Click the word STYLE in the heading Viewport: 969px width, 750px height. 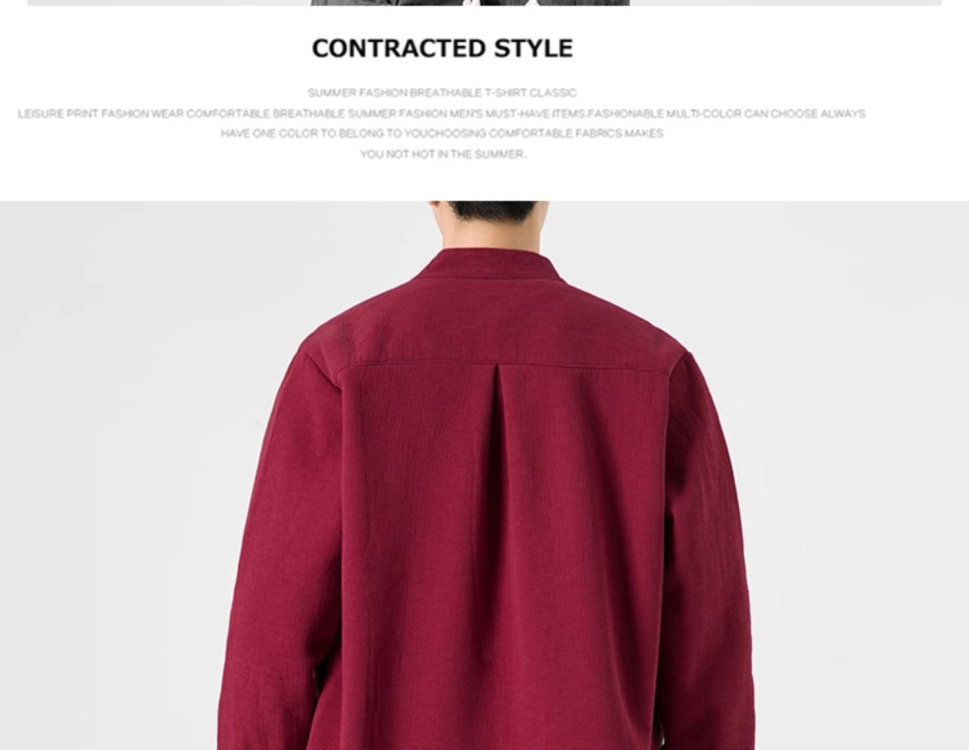coord(534,48)
